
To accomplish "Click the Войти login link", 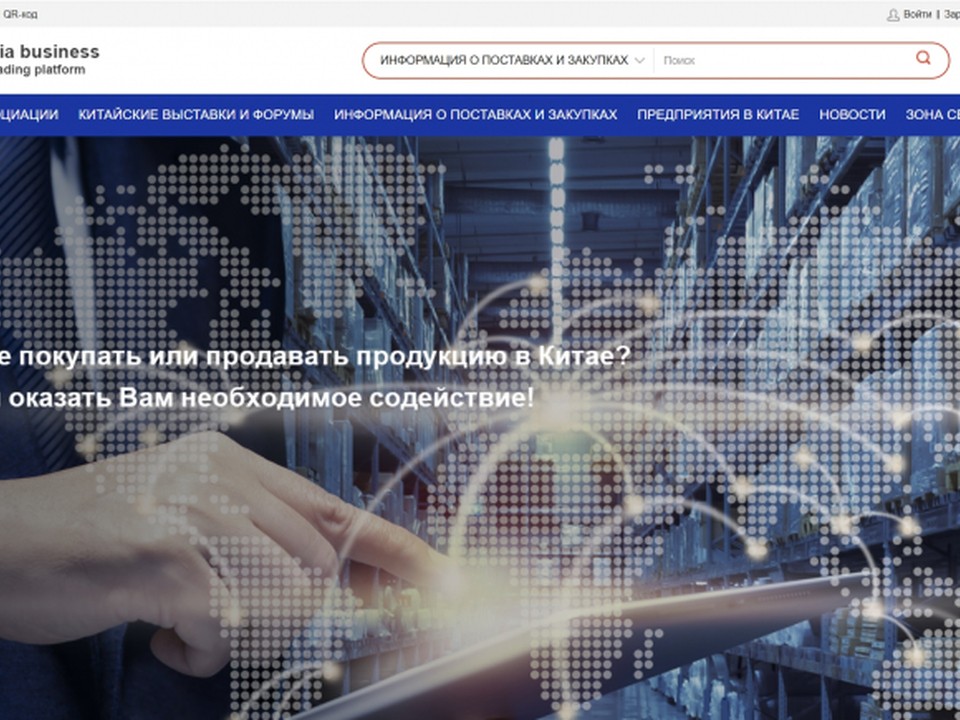I will click(917, 14).
